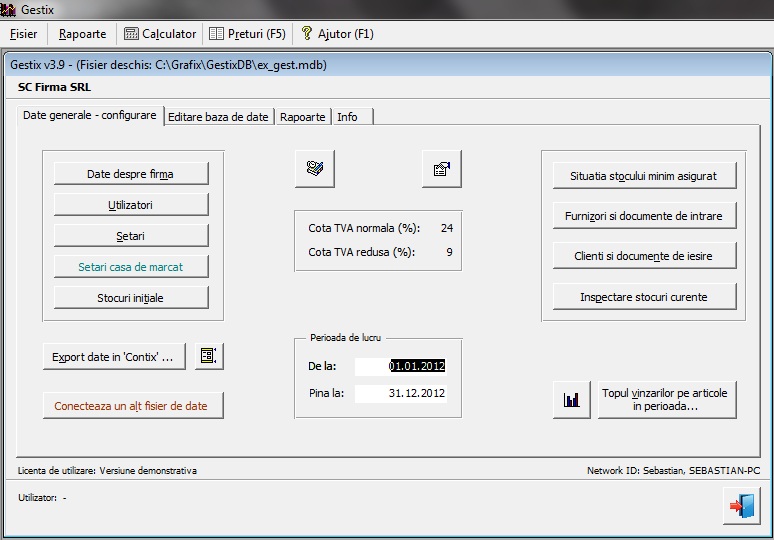Open the Fisier menu
This screenshot has height=540, width=774.
(24, 33)
